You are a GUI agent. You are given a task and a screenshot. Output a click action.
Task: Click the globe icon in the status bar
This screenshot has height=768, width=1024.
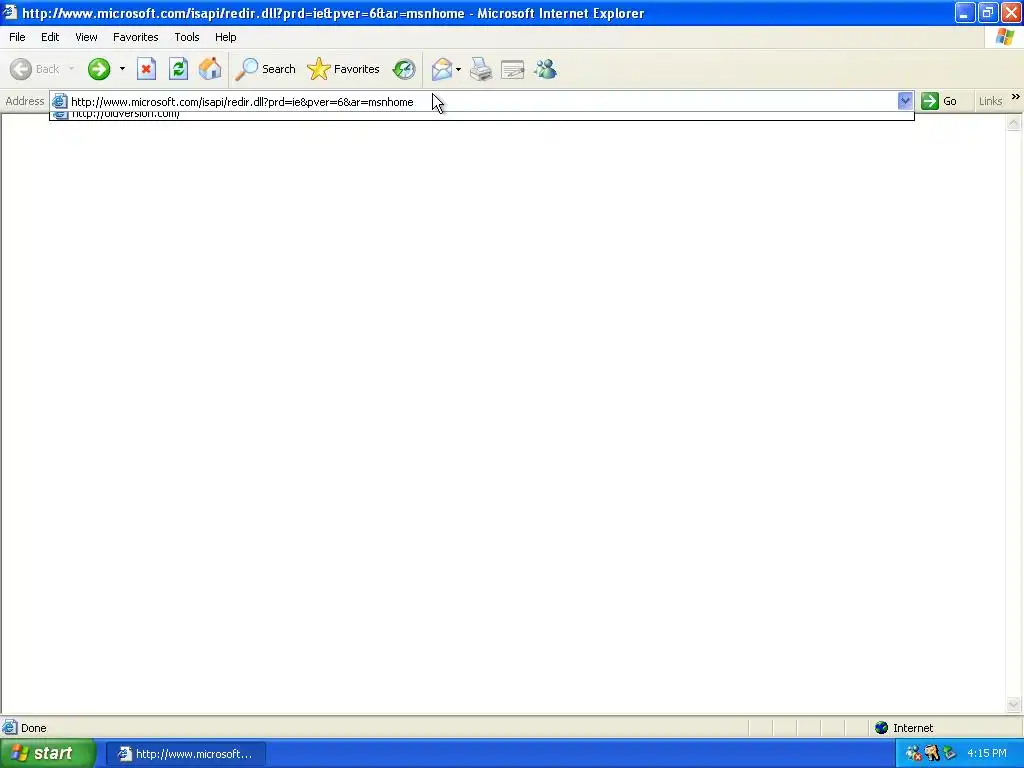[882, 728]
